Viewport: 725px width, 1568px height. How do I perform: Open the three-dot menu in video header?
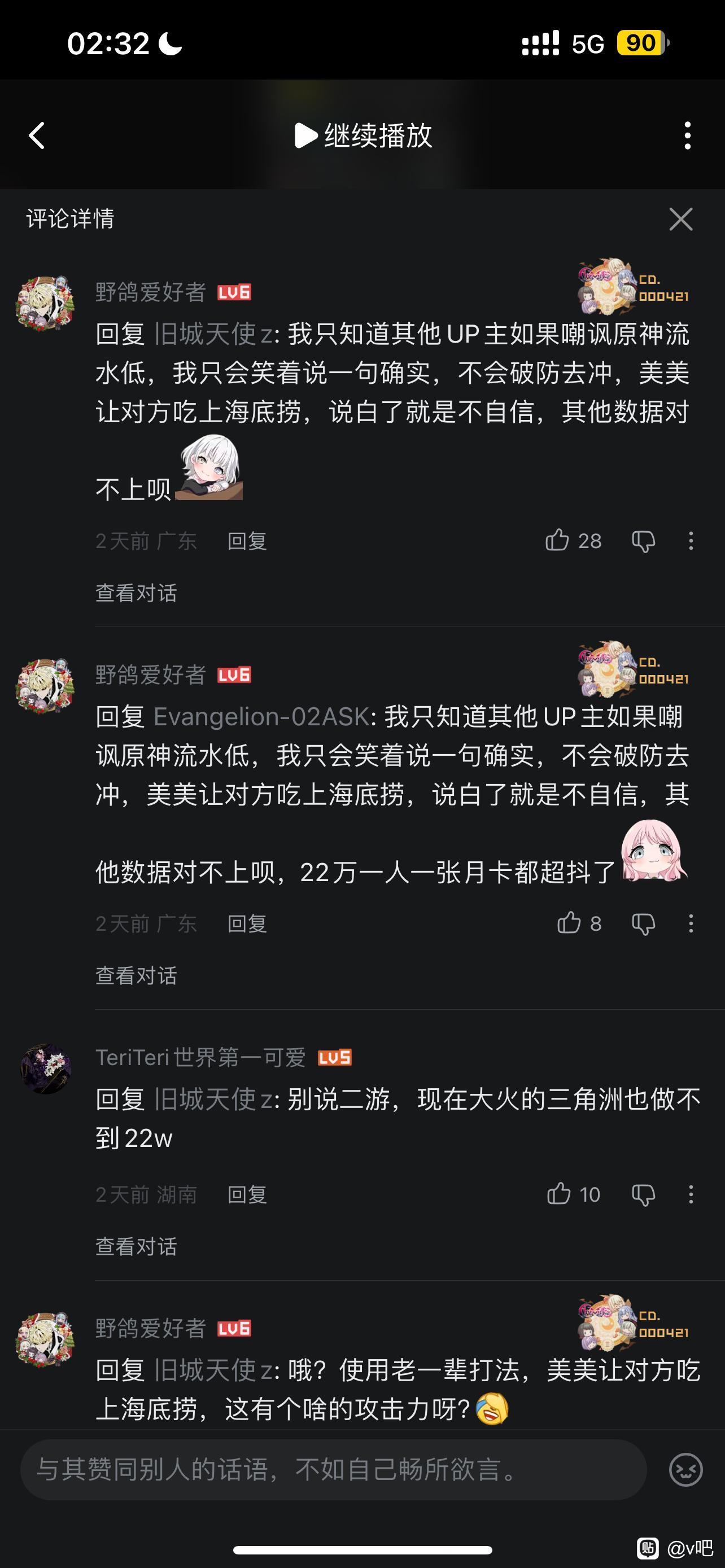tap(688, 135)
